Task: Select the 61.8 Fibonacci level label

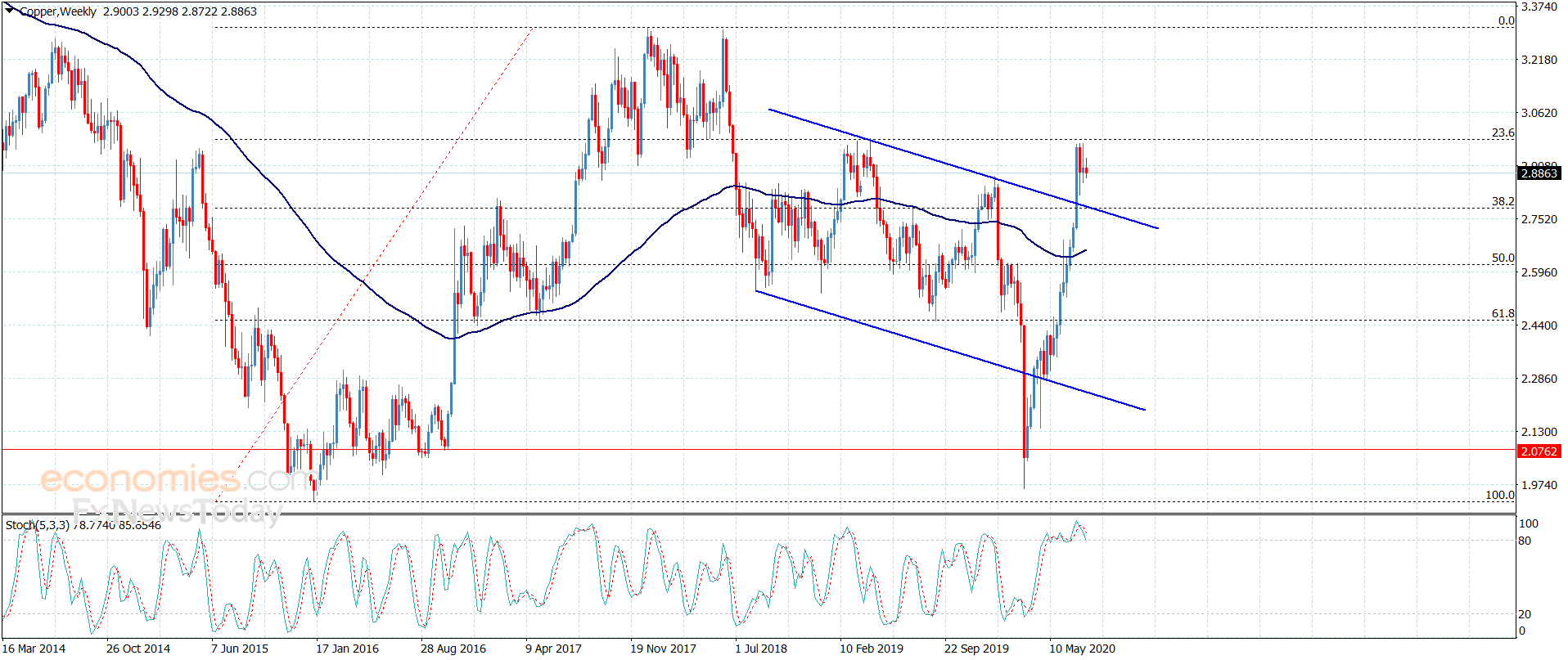Action: [x=1503, y=313]
